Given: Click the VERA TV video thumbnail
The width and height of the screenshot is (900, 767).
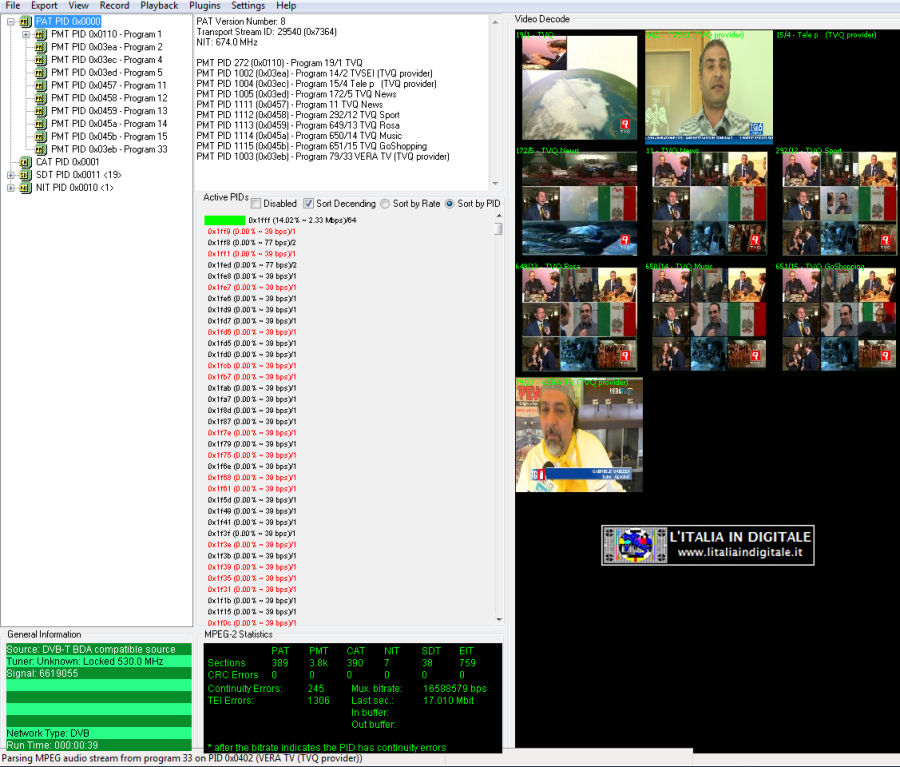Looking at the screenshot, I should 579,435.
